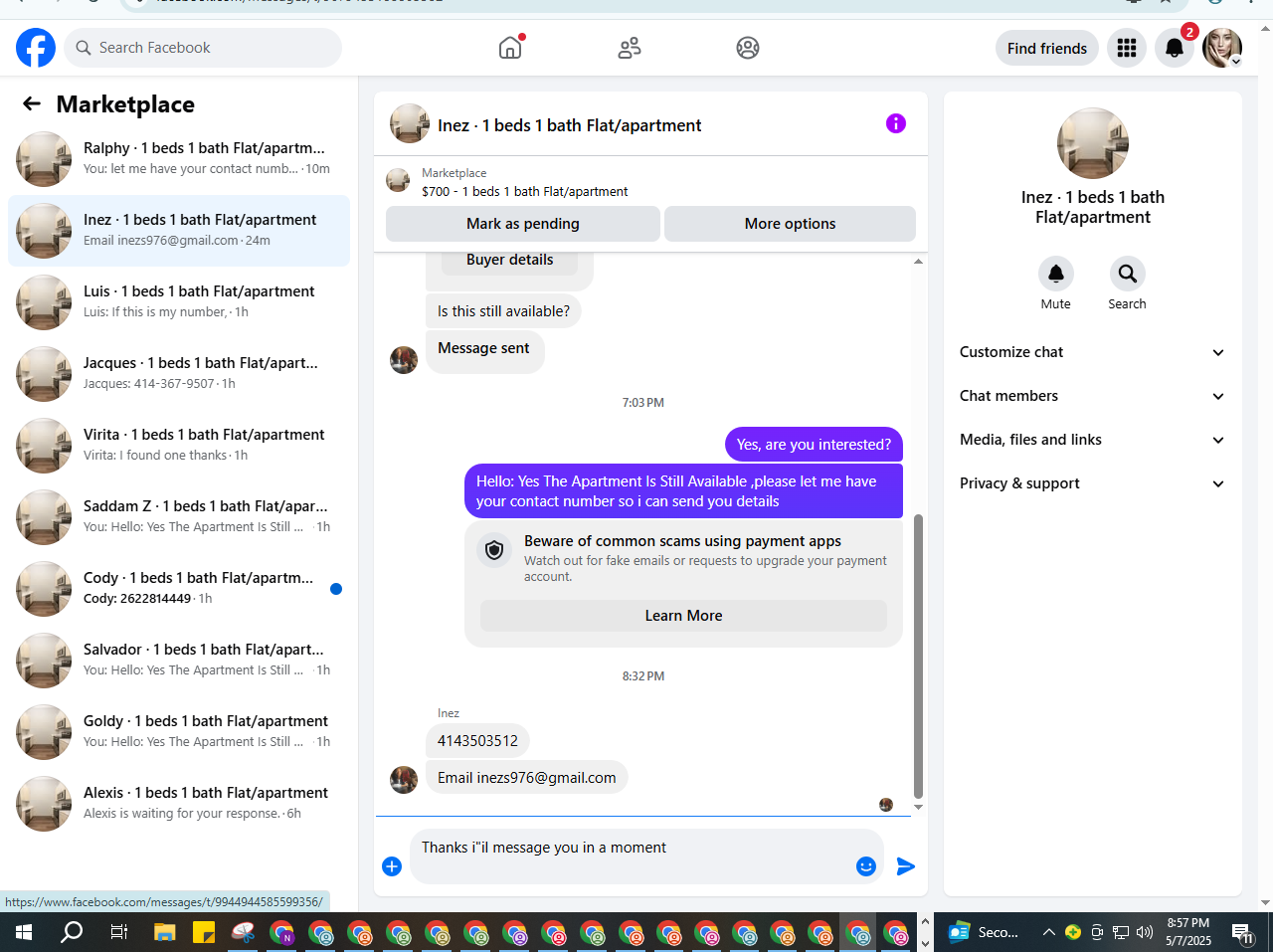This screenshot has height=952, width=1273.
Task: Search in conversation with magnifier icon
Action: [1128, 274]
